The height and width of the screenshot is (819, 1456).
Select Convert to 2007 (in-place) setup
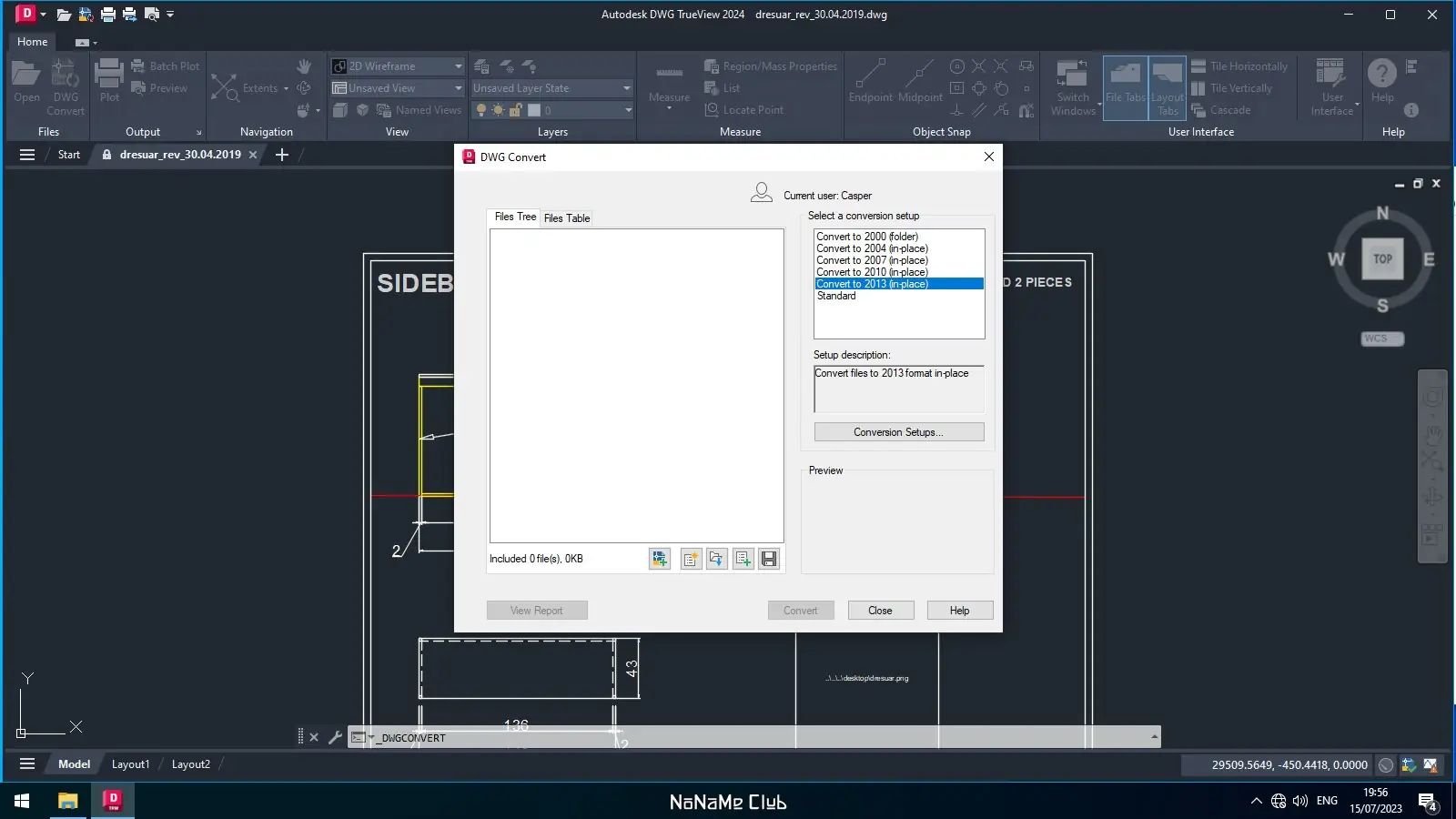tap(872, 260)
